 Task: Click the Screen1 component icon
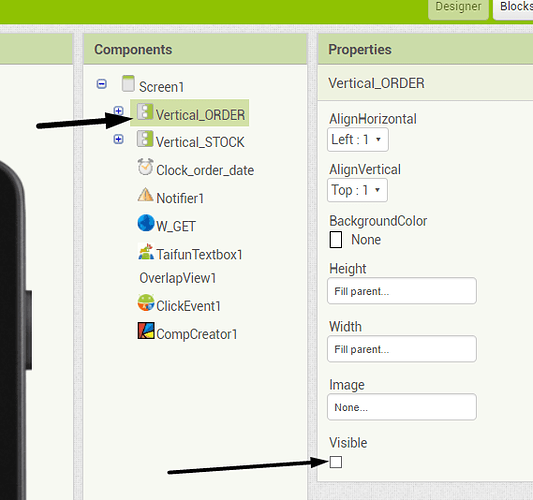[x=128, y=84]
